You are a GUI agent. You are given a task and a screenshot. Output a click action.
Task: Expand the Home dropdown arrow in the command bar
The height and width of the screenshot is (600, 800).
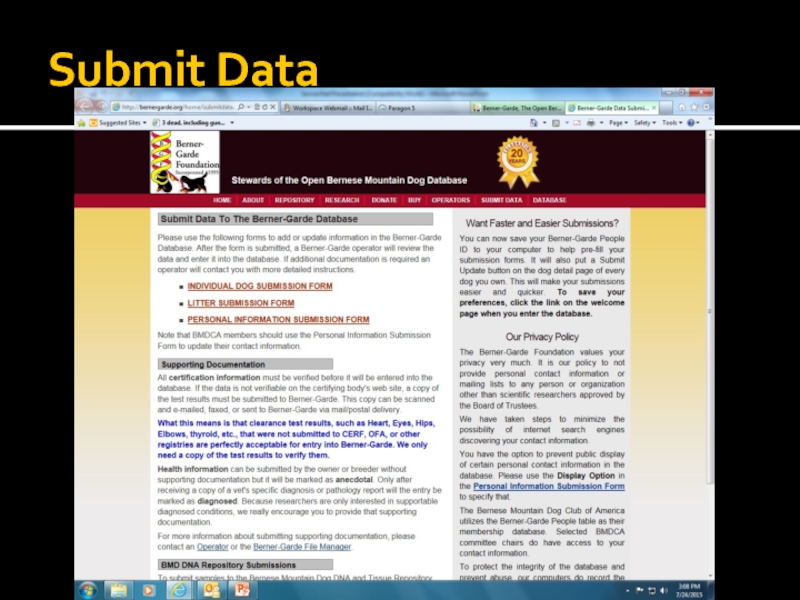[544, 123]
